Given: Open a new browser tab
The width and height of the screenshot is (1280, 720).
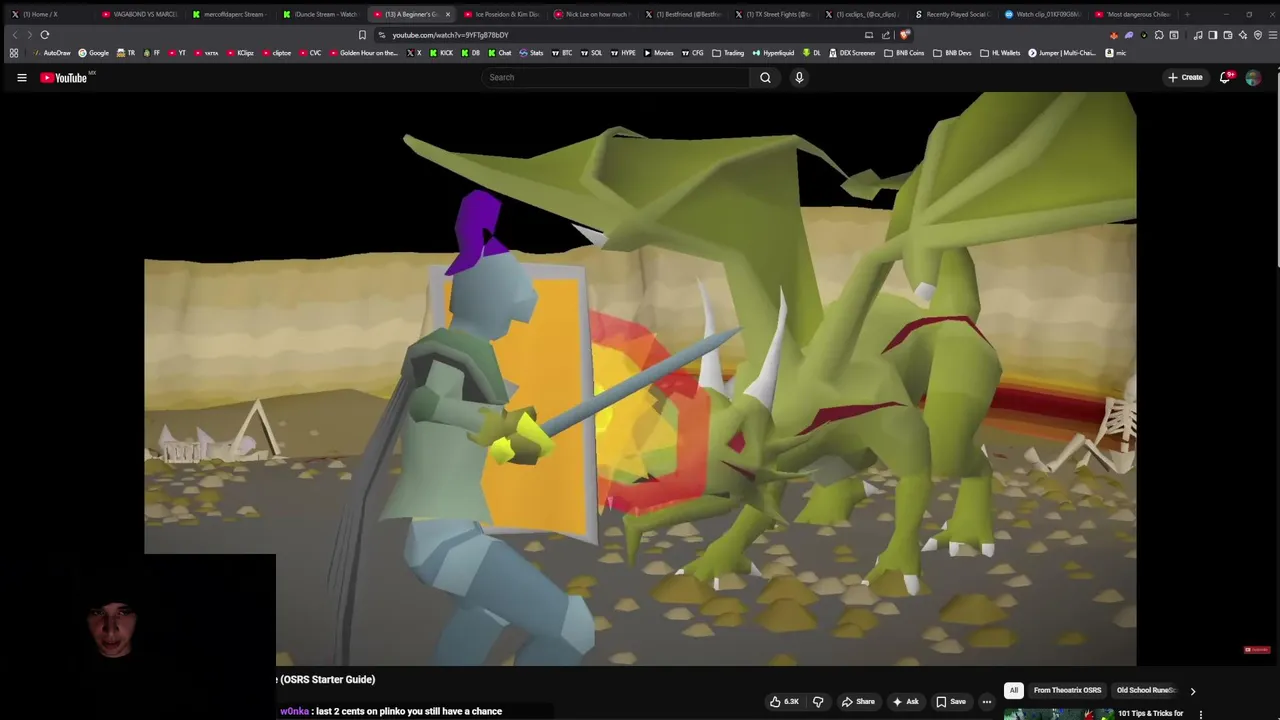Looking at the screenshot, I should coord(1187,14).
